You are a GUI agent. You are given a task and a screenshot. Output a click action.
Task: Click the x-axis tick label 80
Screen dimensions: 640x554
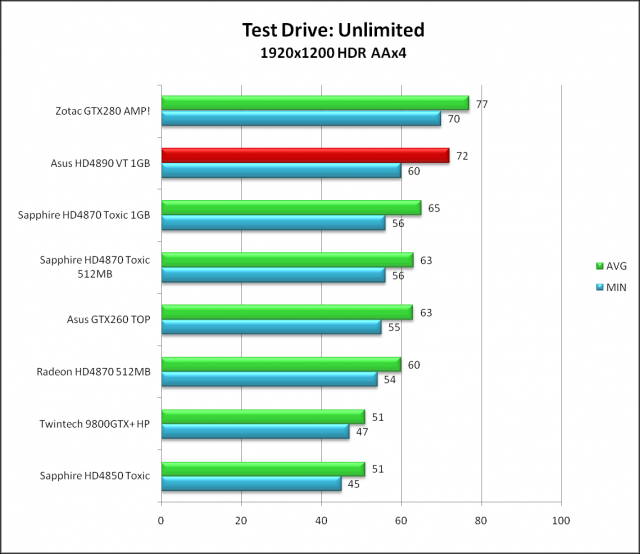[x=481, y=521]
